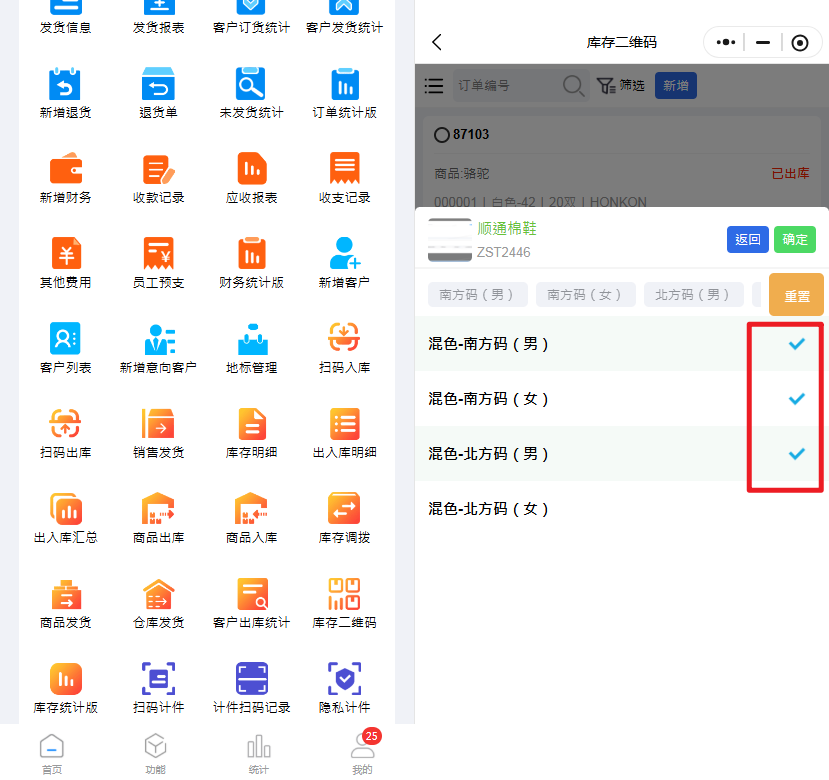Uncheck the 混色-南方码（男）option
The height and width of the screenshot is (780, 829).
point(620,344)
